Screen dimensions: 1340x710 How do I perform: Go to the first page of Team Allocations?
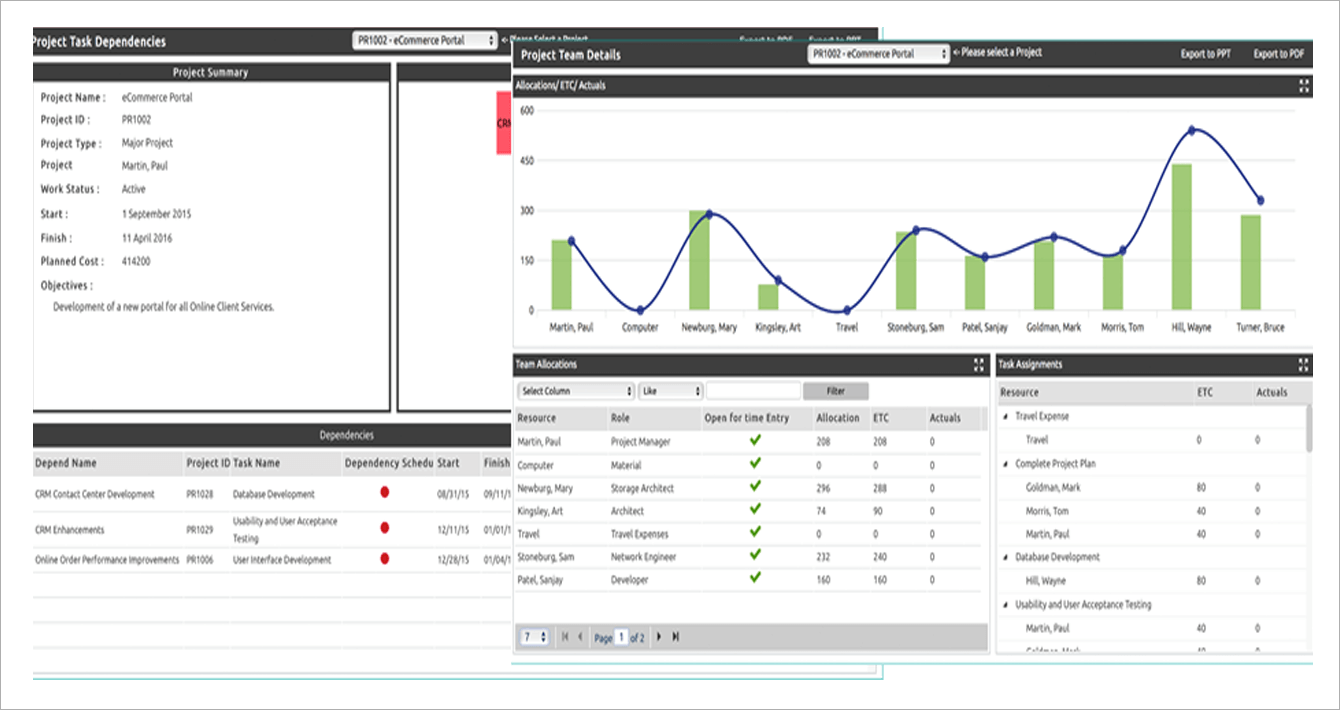pos(564,637)
